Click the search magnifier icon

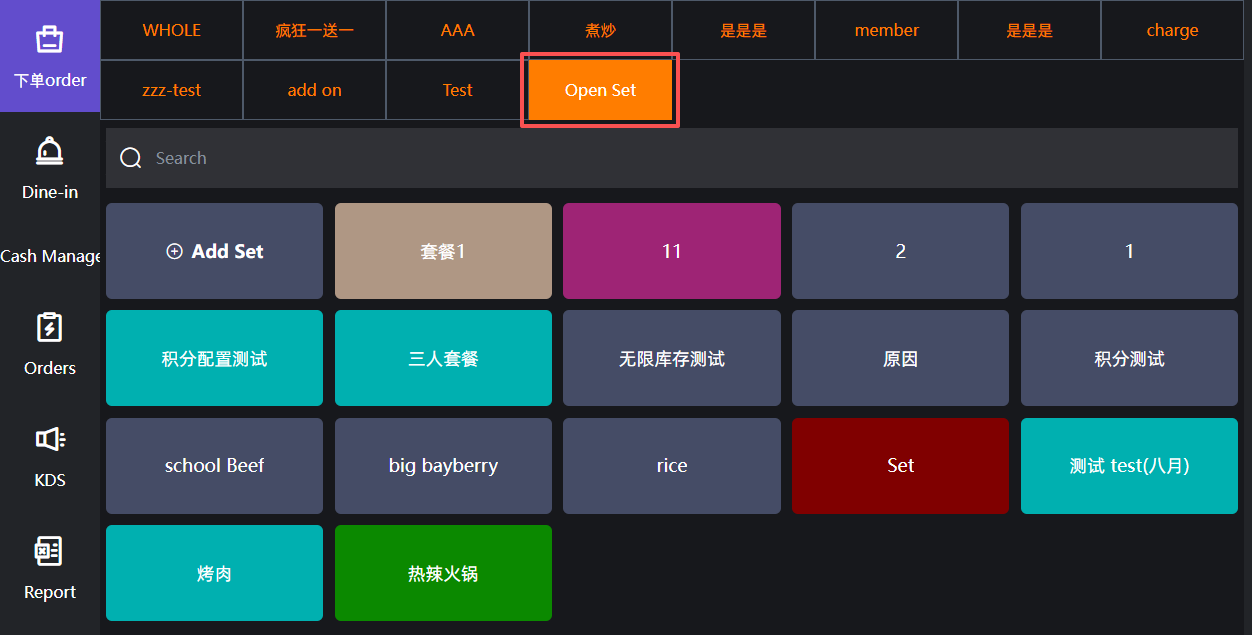130,158
